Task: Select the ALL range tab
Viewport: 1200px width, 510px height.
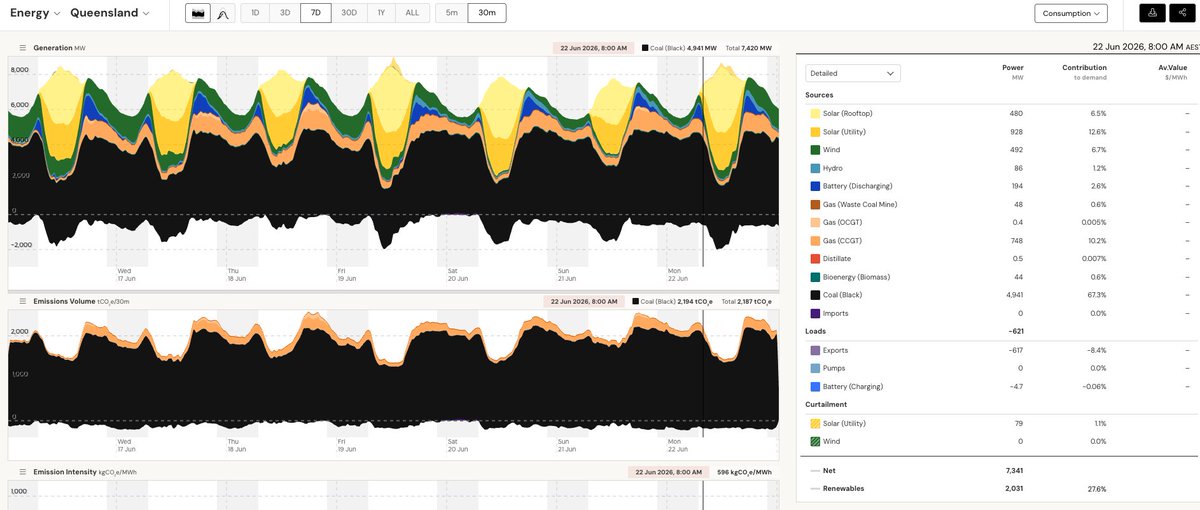Action: pyautogui.click(x=412, y=13)
